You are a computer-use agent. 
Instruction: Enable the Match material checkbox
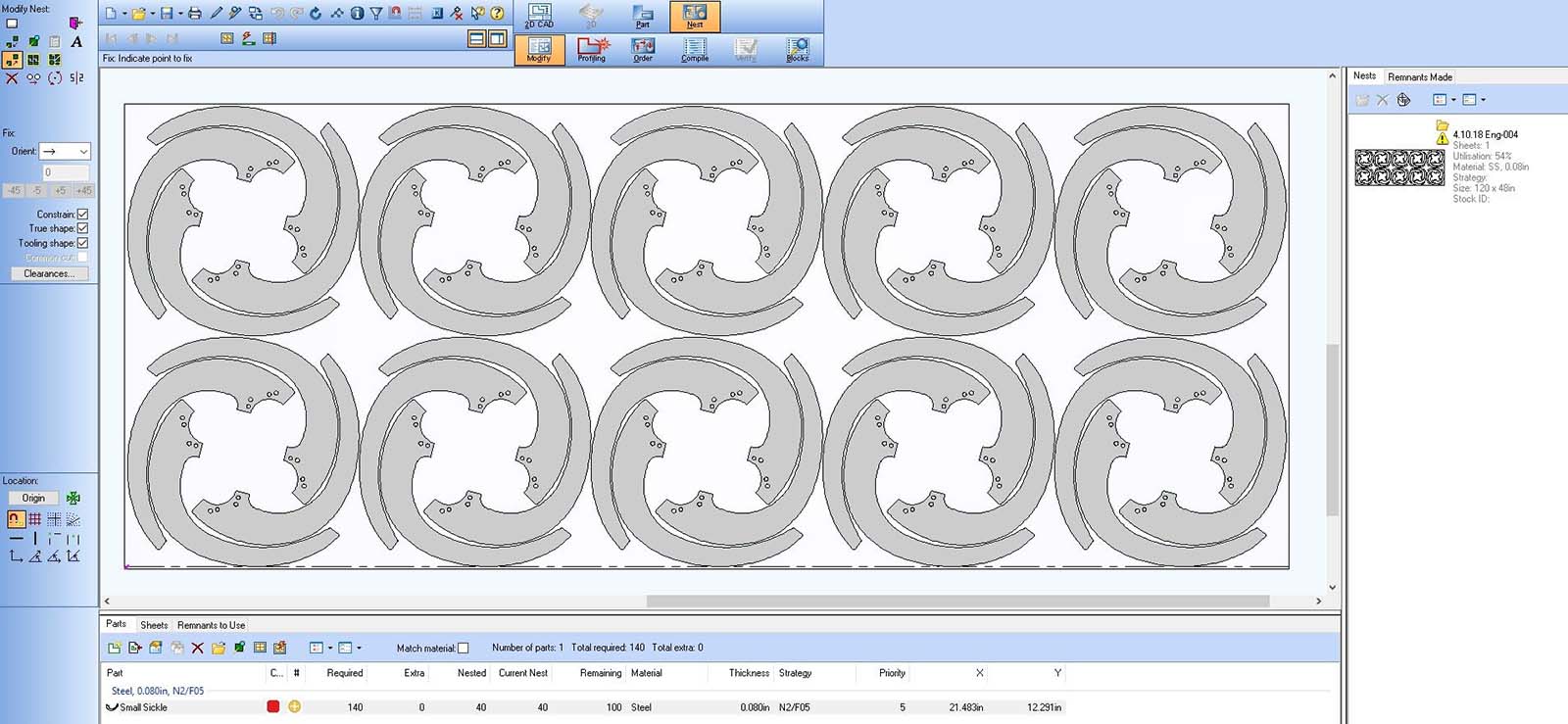[x=464, y=649]
